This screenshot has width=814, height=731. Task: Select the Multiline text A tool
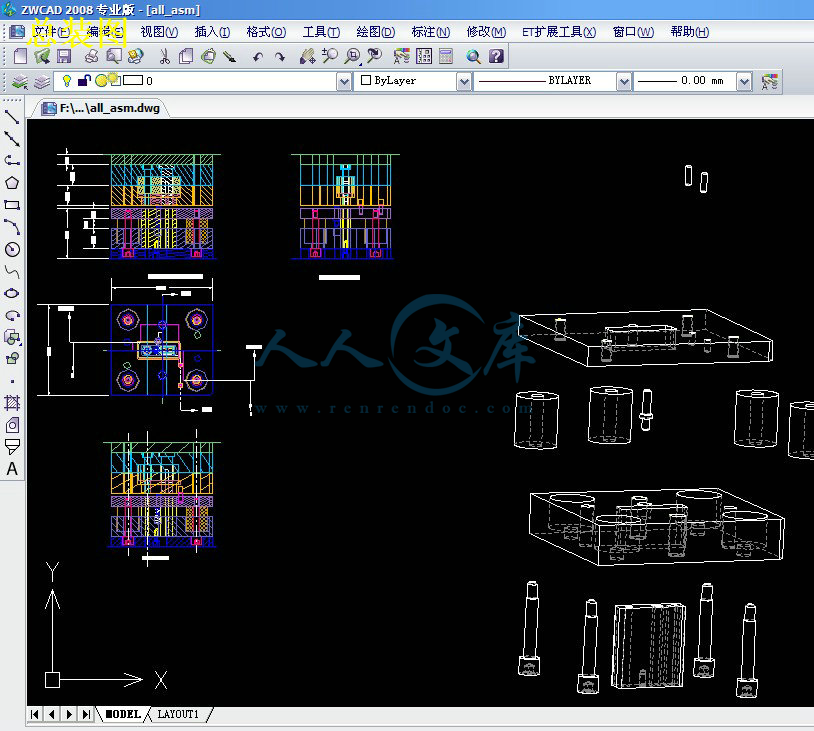point(12,469)
